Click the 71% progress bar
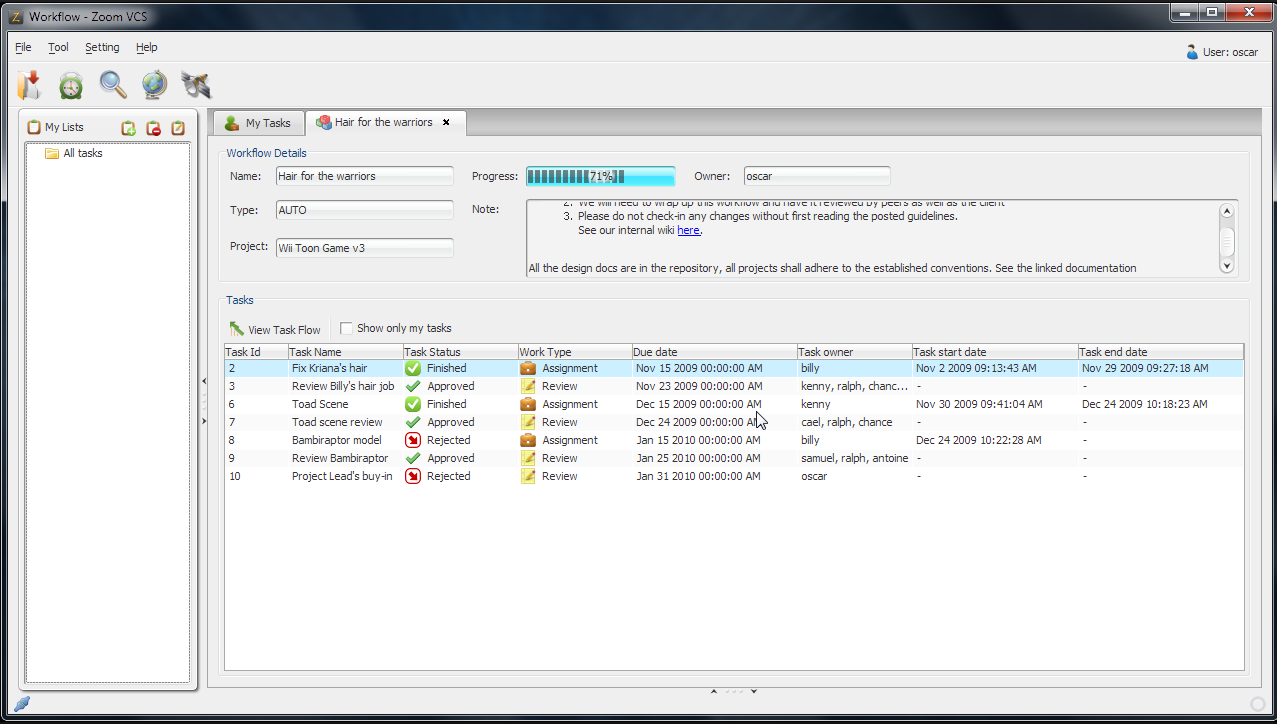This screenshot has height=724, width=1277. click(601, 176)
